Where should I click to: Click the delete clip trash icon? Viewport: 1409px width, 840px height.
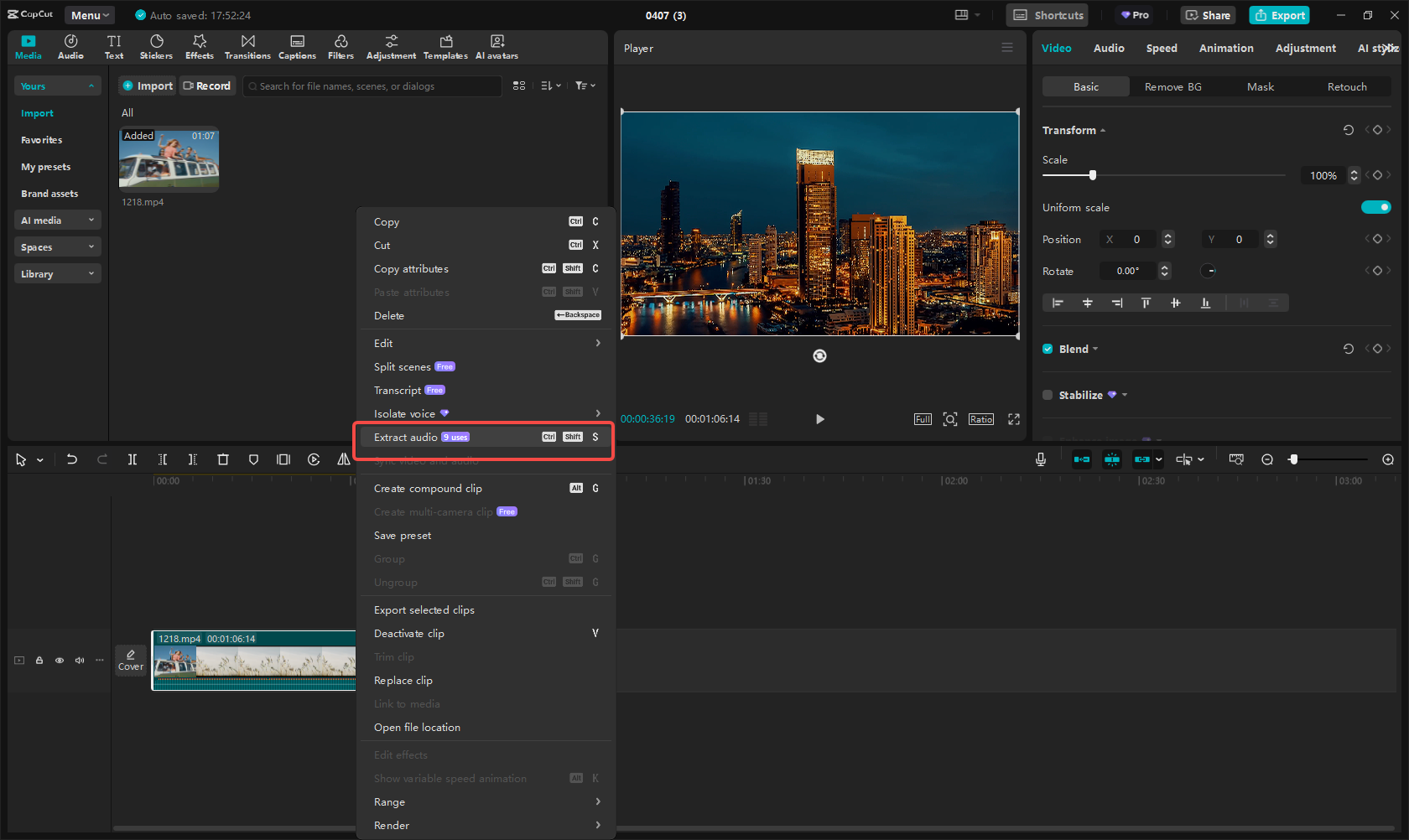(x=223, y=459)
